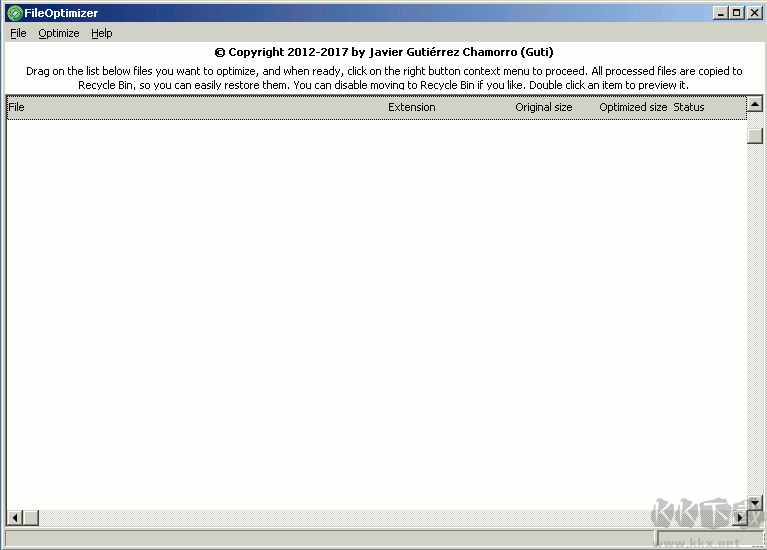Sort by the Extension column header
Viewport: 767px width, 550px height.
click(x=412, y=107)
